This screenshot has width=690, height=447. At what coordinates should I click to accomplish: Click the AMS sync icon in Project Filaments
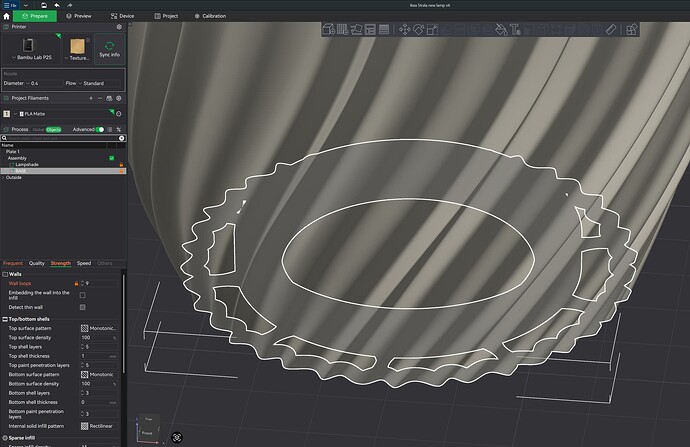[109, 98]
